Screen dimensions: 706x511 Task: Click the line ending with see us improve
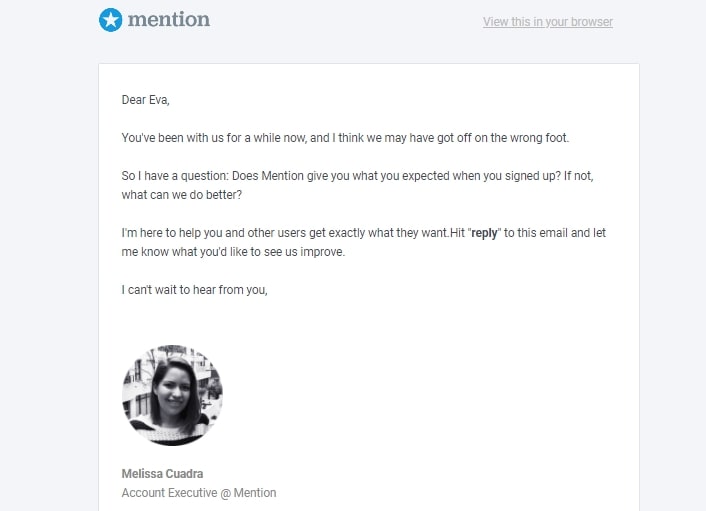[233, 252]
